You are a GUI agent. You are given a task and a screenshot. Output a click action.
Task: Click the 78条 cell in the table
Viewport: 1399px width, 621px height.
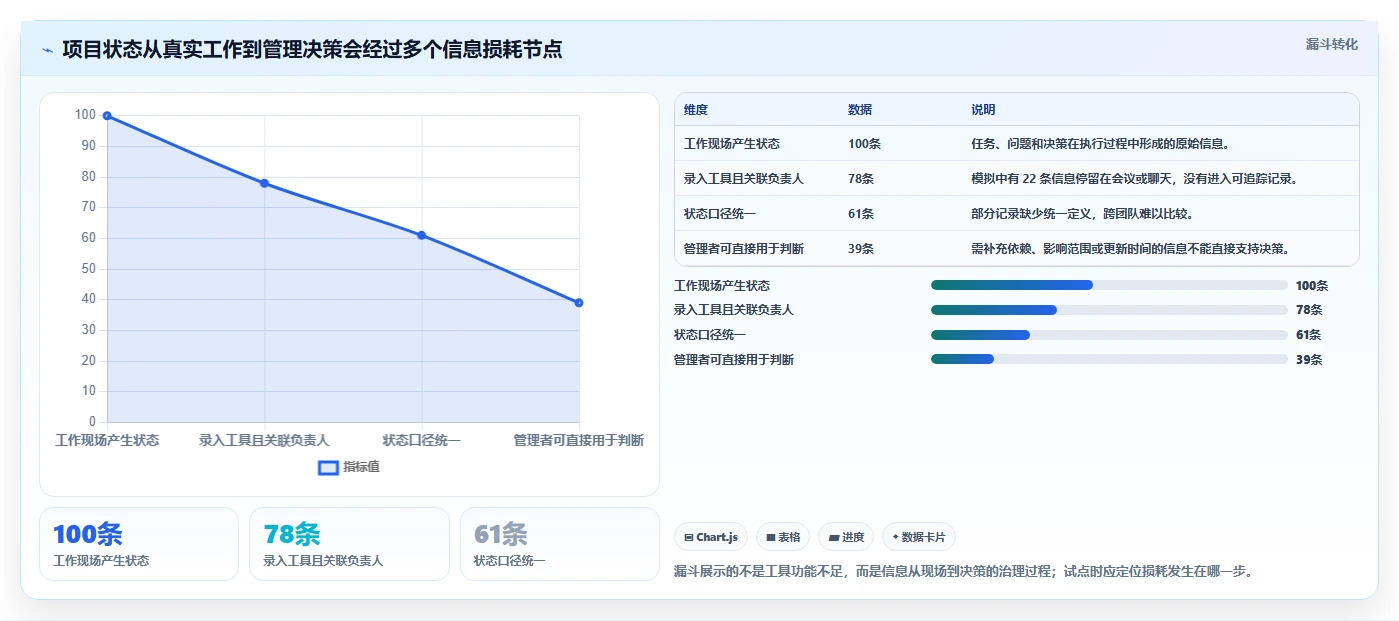tap(861, 179)
